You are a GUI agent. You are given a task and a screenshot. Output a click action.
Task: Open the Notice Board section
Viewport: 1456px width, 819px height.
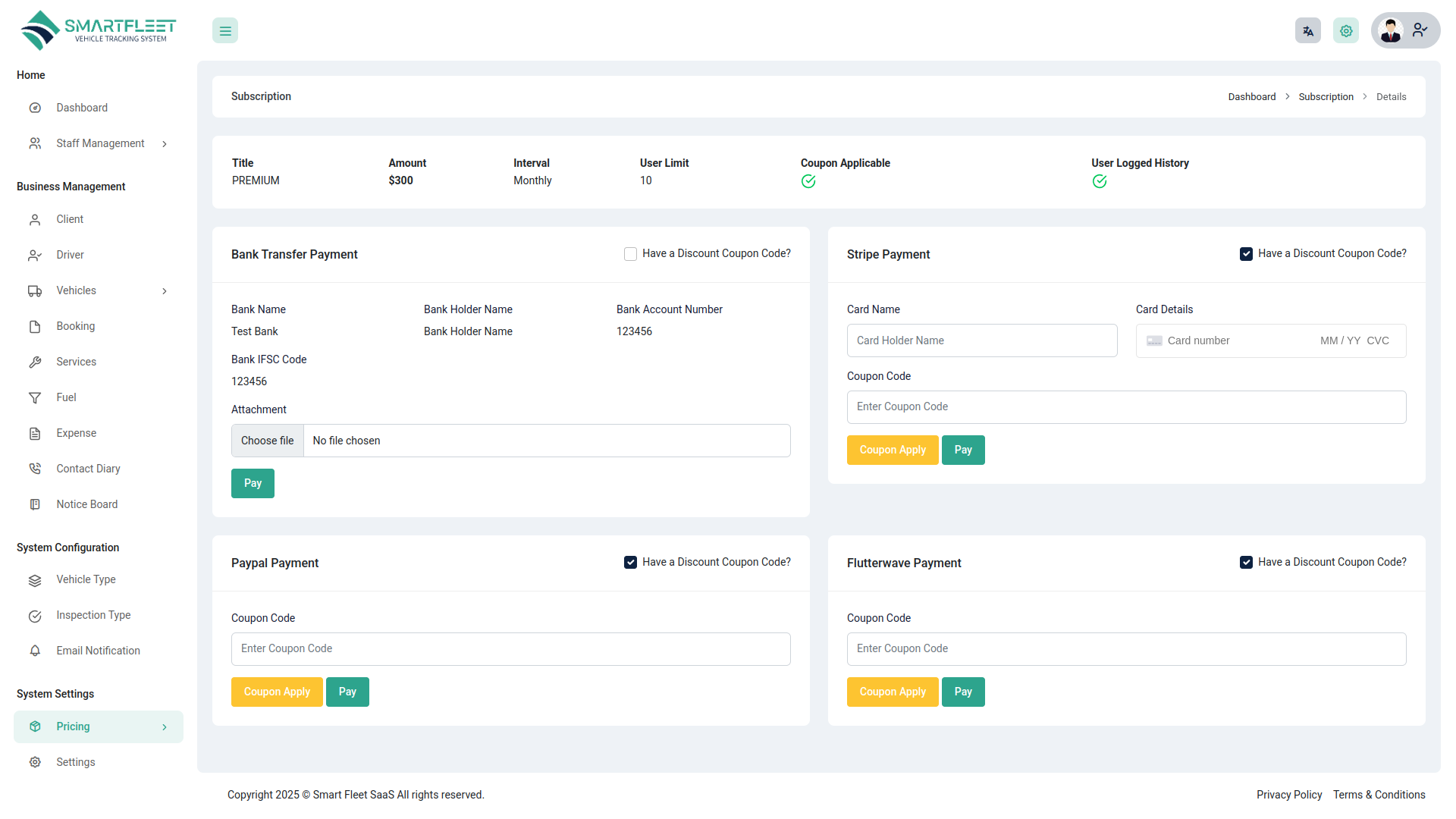pos(86,504)
